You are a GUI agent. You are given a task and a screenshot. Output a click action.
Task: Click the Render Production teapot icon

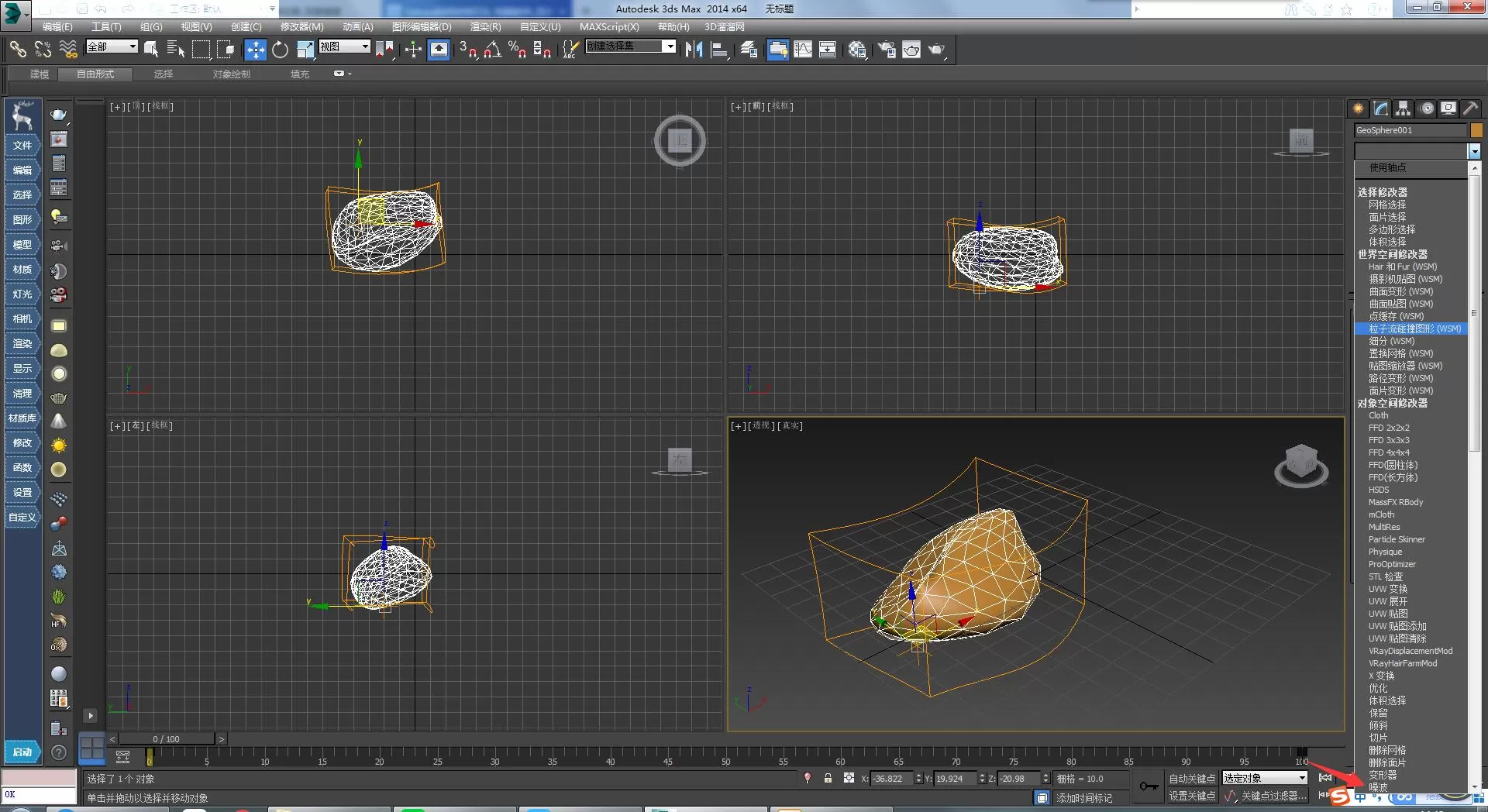(x=937, y=49)
